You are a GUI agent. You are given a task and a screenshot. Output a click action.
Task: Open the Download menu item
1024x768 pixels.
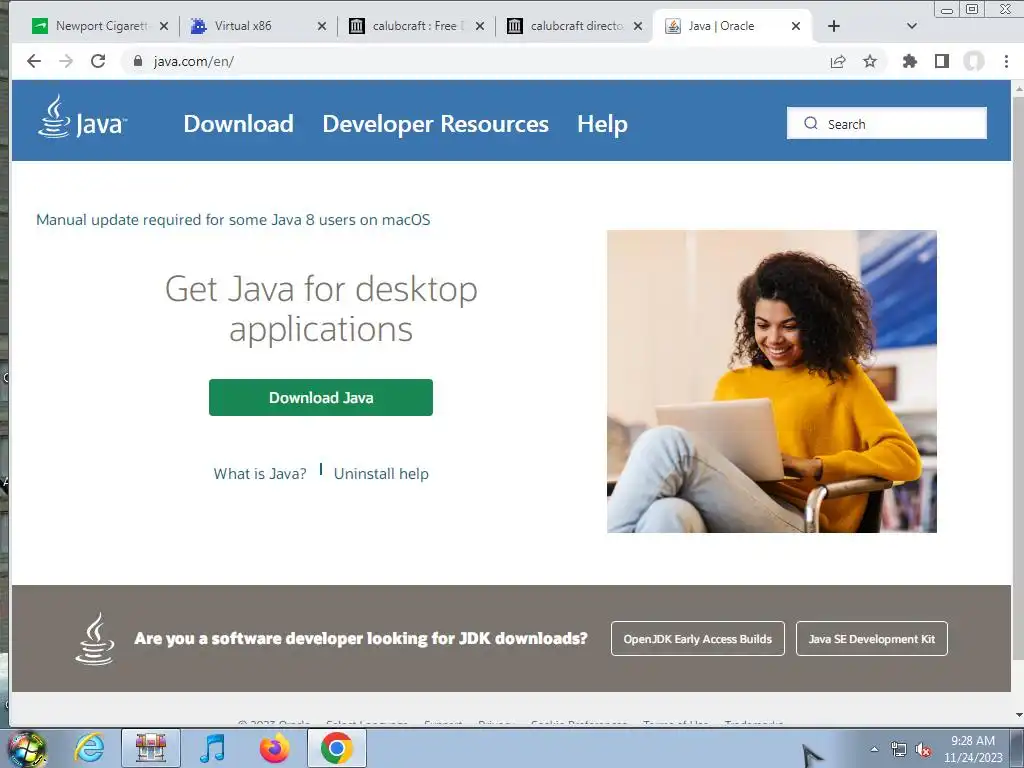[238, 123]
